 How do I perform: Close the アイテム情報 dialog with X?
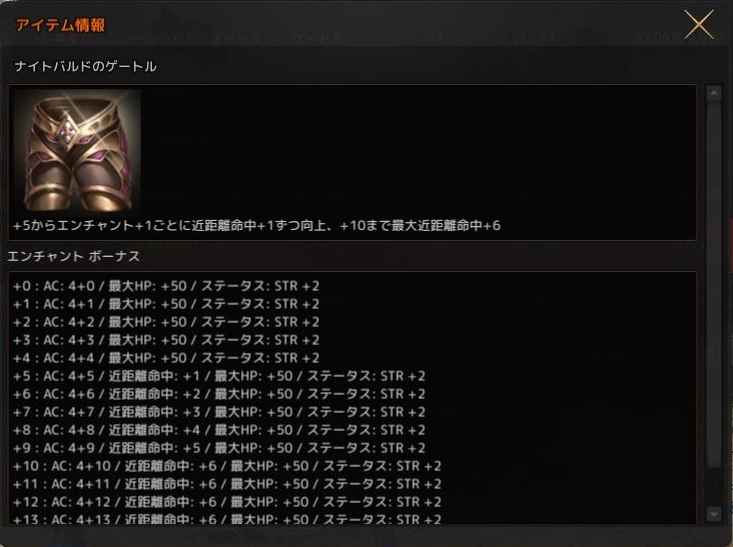coord(698,24)
